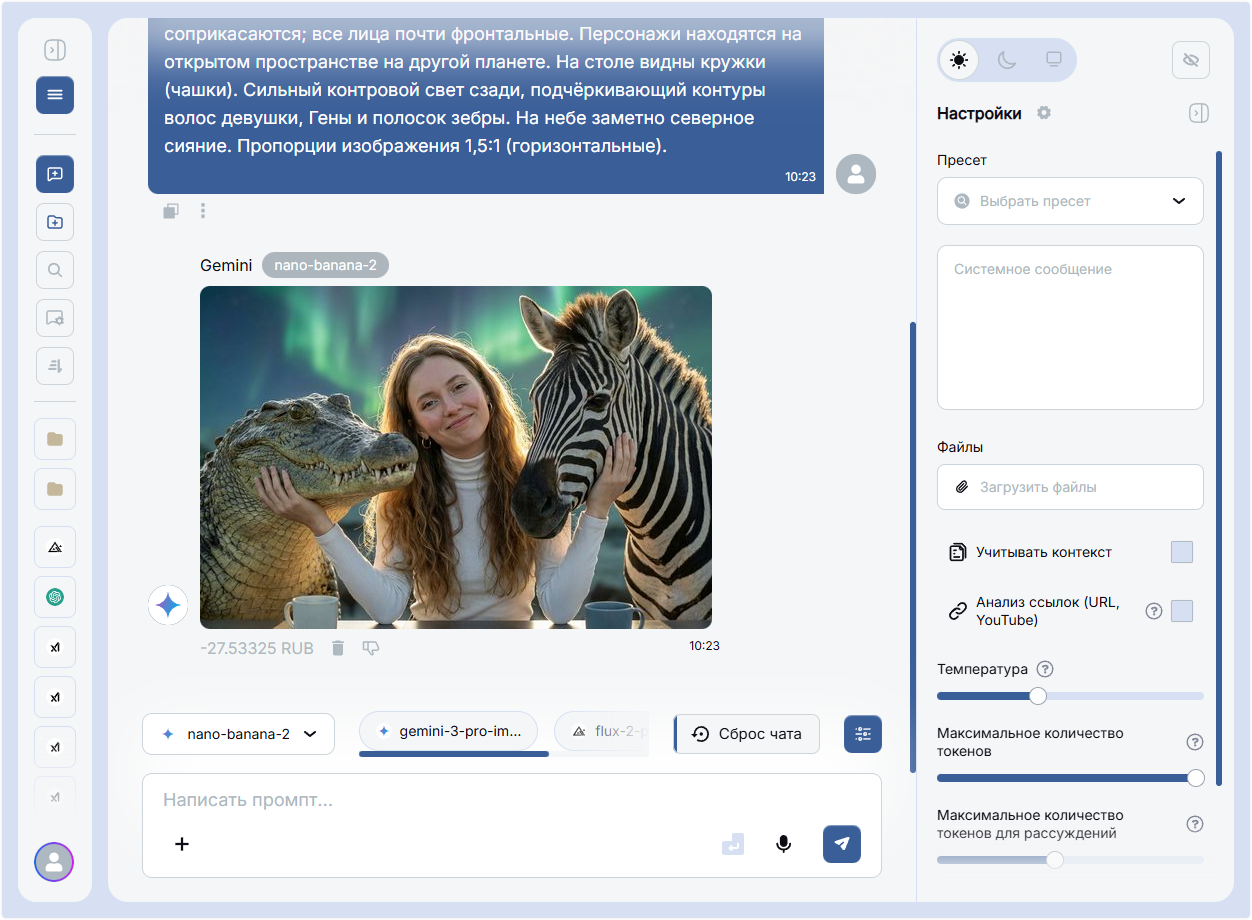Image resolution: width=1252 pixels, height=920 pixels.
Task: Click the plus icon to attach content
Action: (182, 844)
